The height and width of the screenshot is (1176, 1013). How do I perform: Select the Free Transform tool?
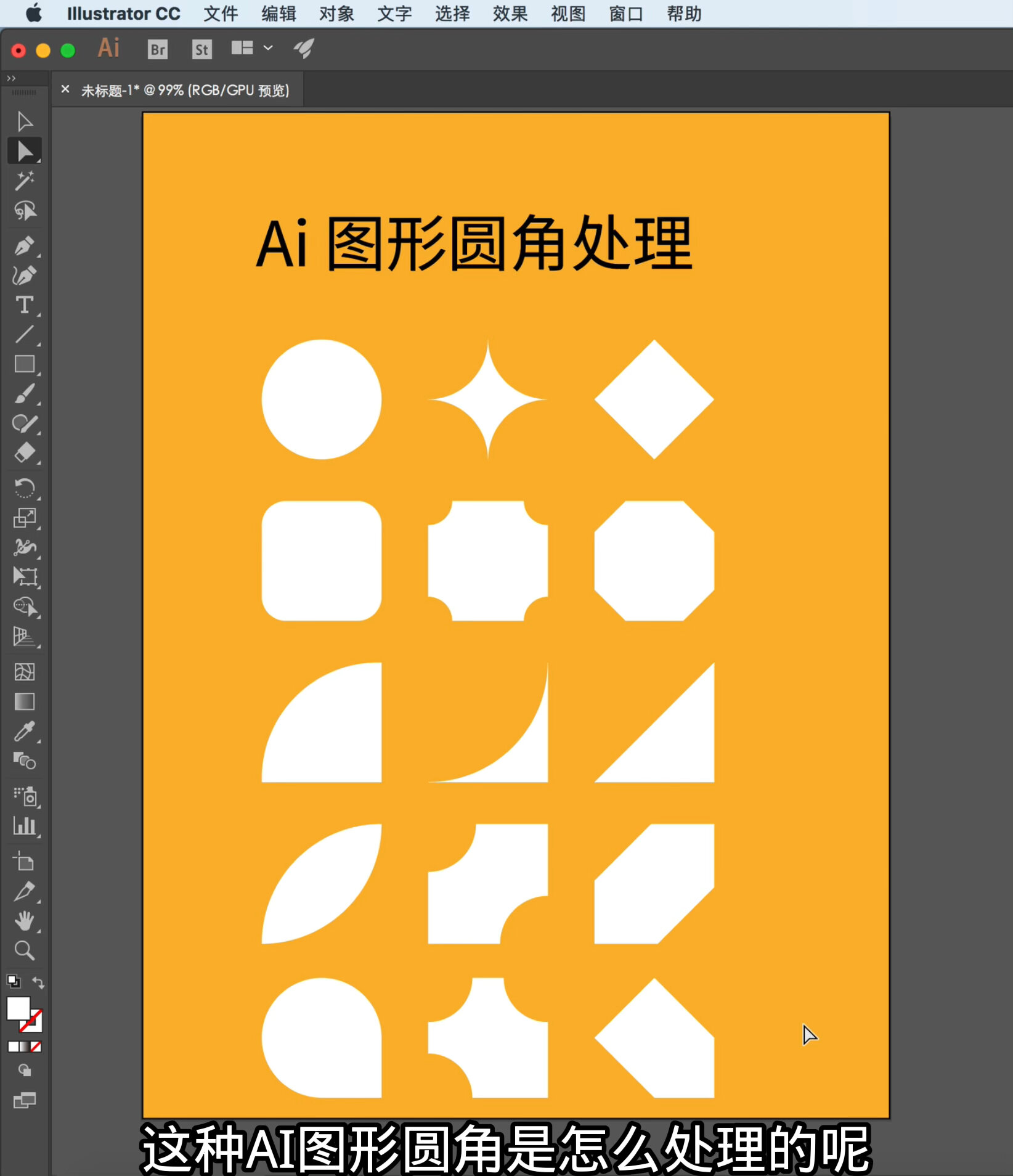[25, 577]
